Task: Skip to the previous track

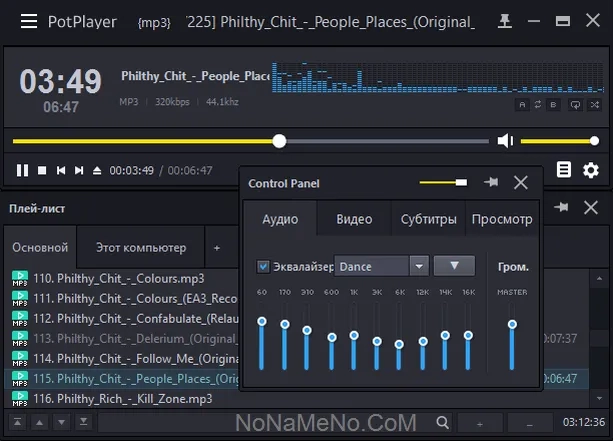Action: [61, 171]
